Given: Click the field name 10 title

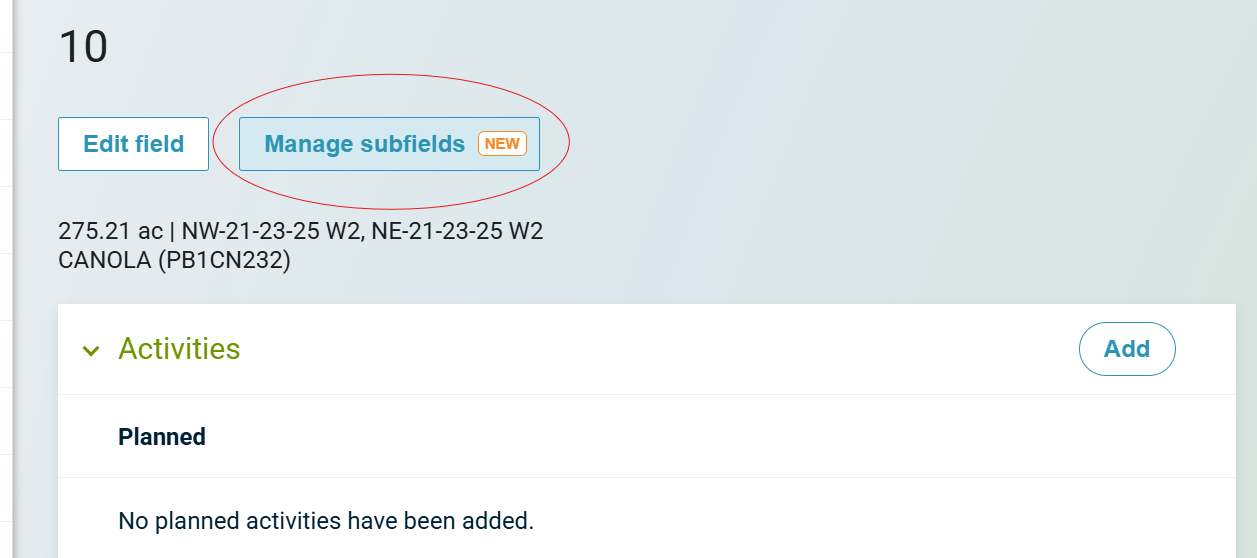Looking at the screenshot, I should [83, 47].
